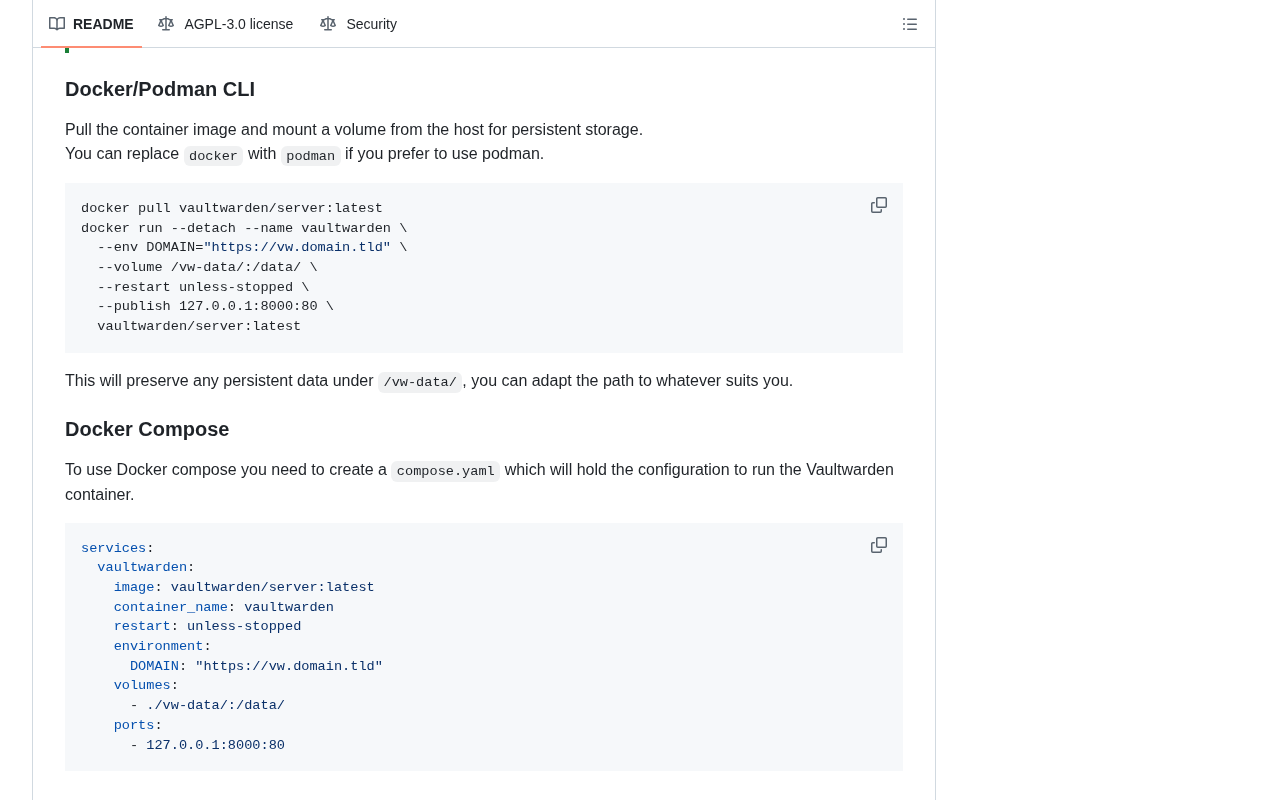
Task: Click the 'DOMAIN:' YAML line
Action: tap(256, 667)
